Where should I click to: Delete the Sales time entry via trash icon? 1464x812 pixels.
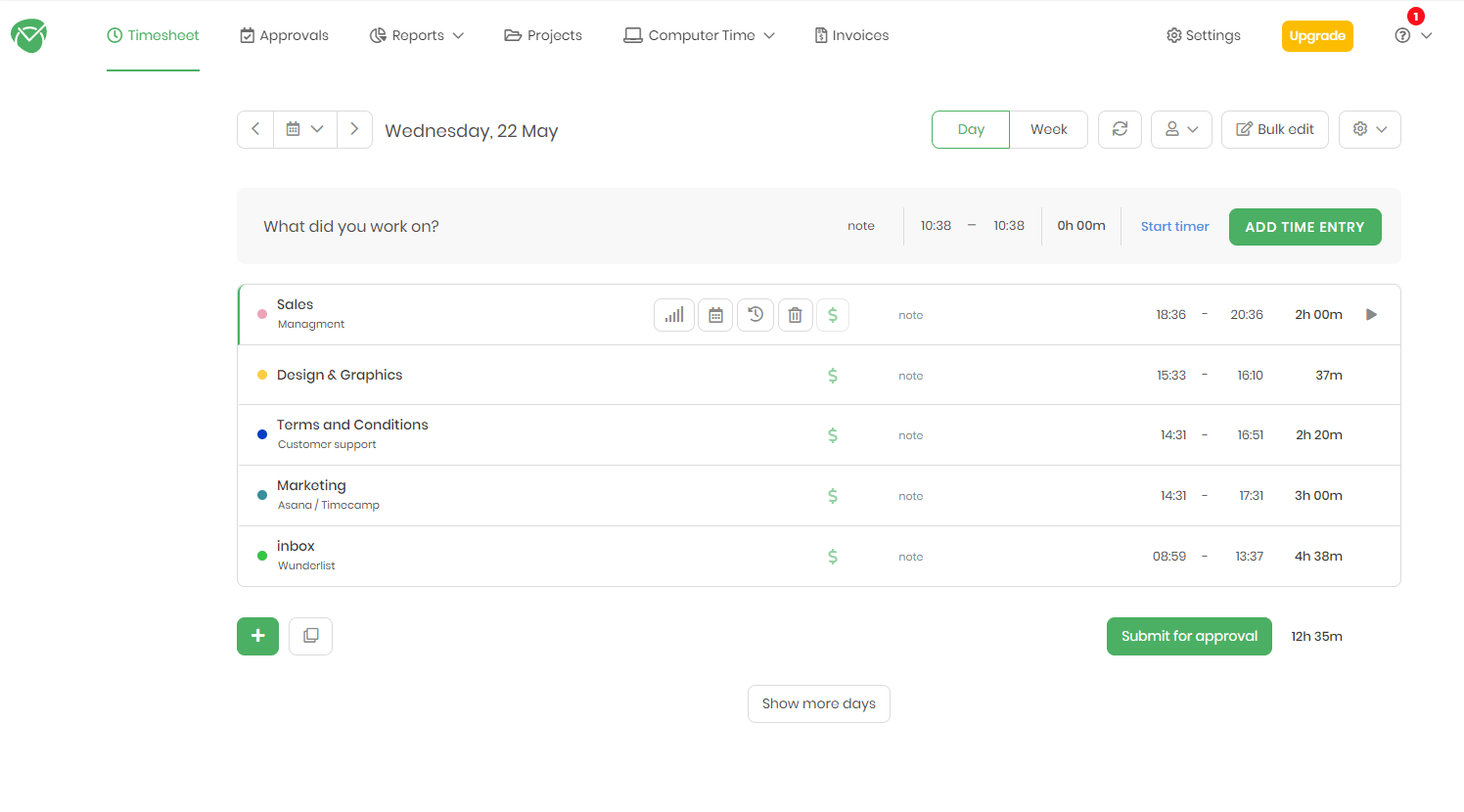795,314
